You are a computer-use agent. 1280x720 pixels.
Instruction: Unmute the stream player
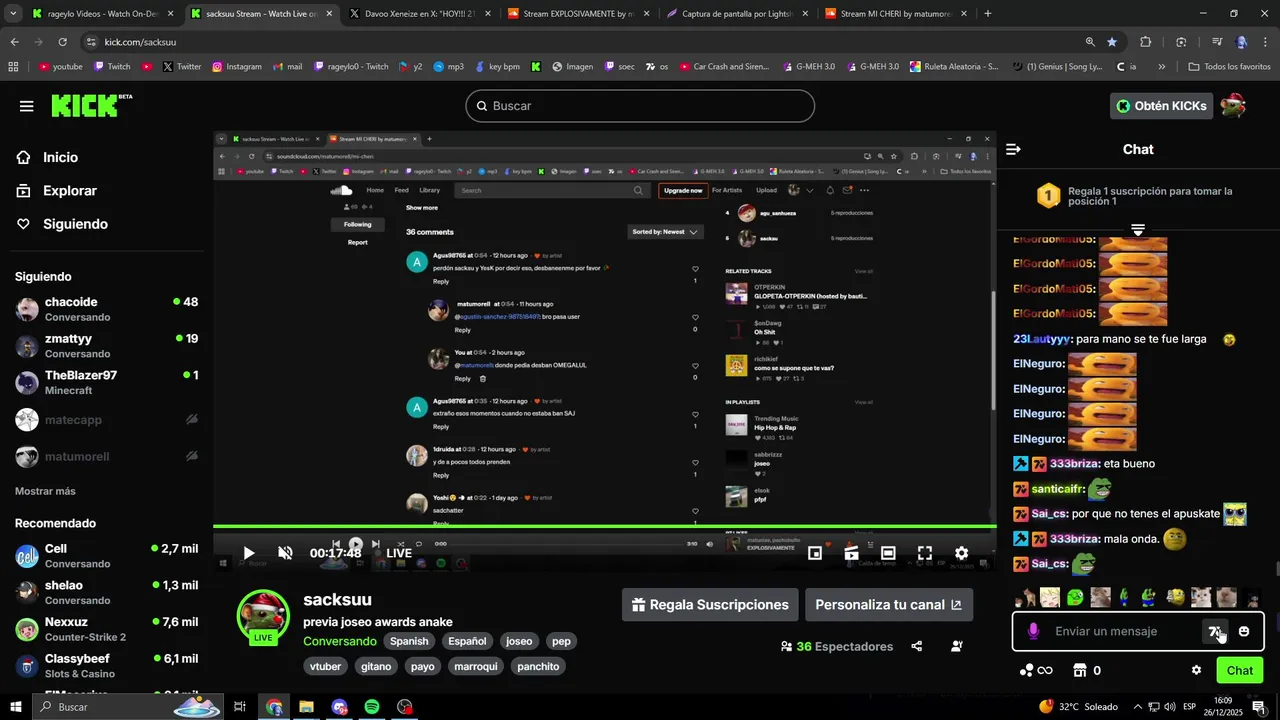(x=285, y=553)
